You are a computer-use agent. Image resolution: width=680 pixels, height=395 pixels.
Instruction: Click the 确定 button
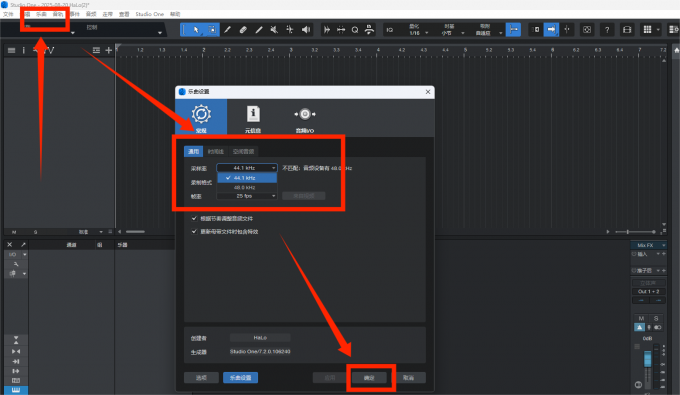point(369,378)
